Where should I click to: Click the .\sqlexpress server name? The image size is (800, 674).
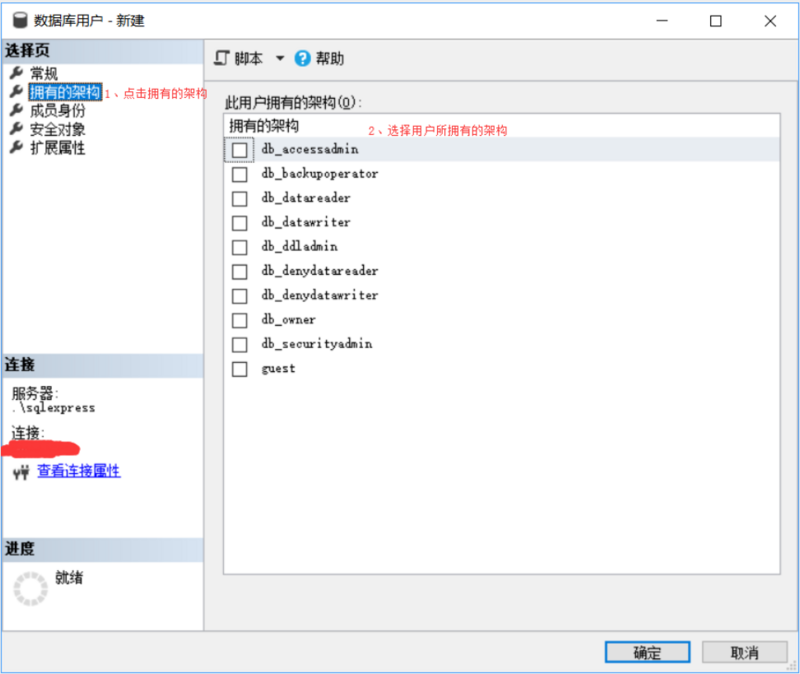coord(54,408)
